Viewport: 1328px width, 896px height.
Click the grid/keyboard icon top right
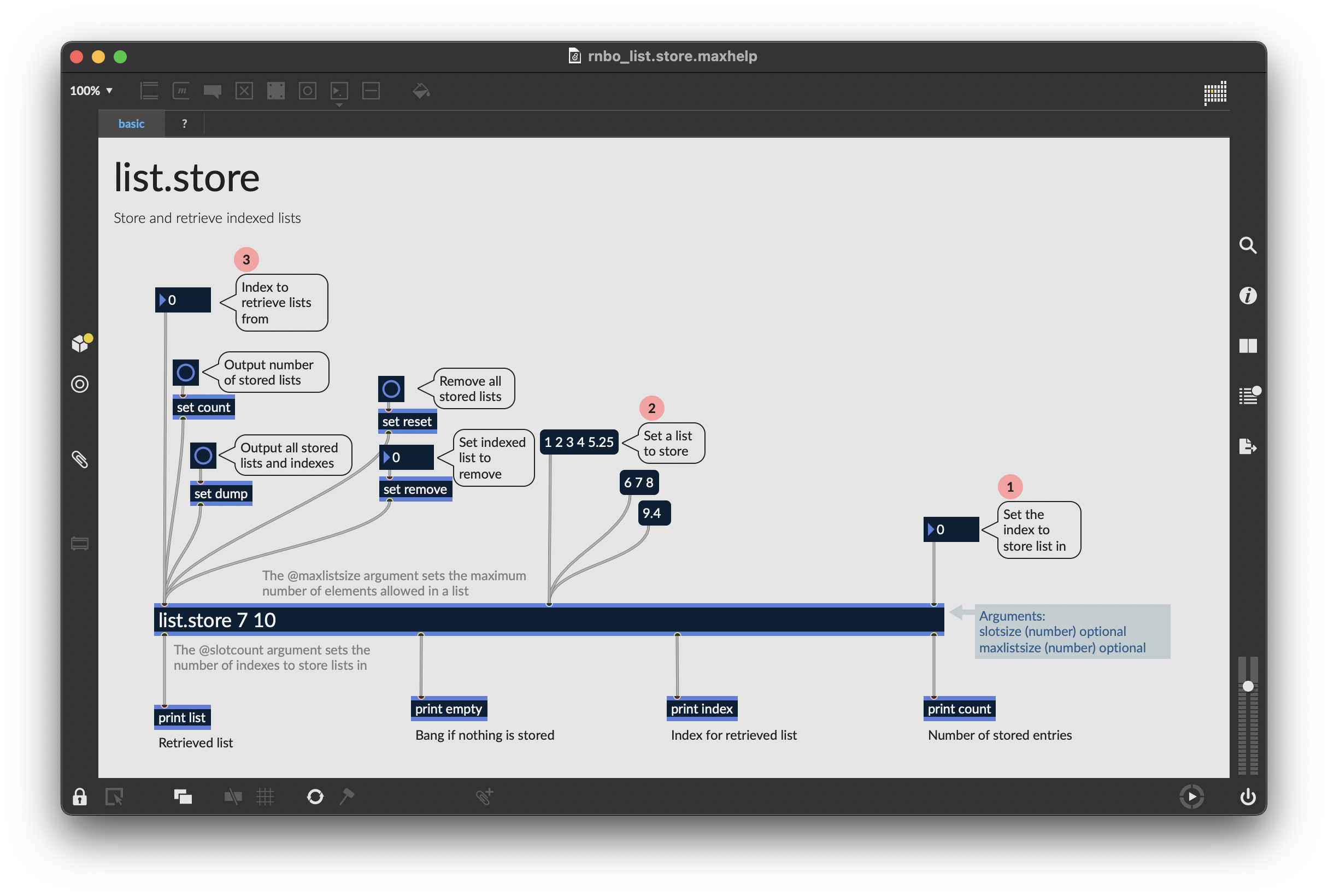(1215, 92)
